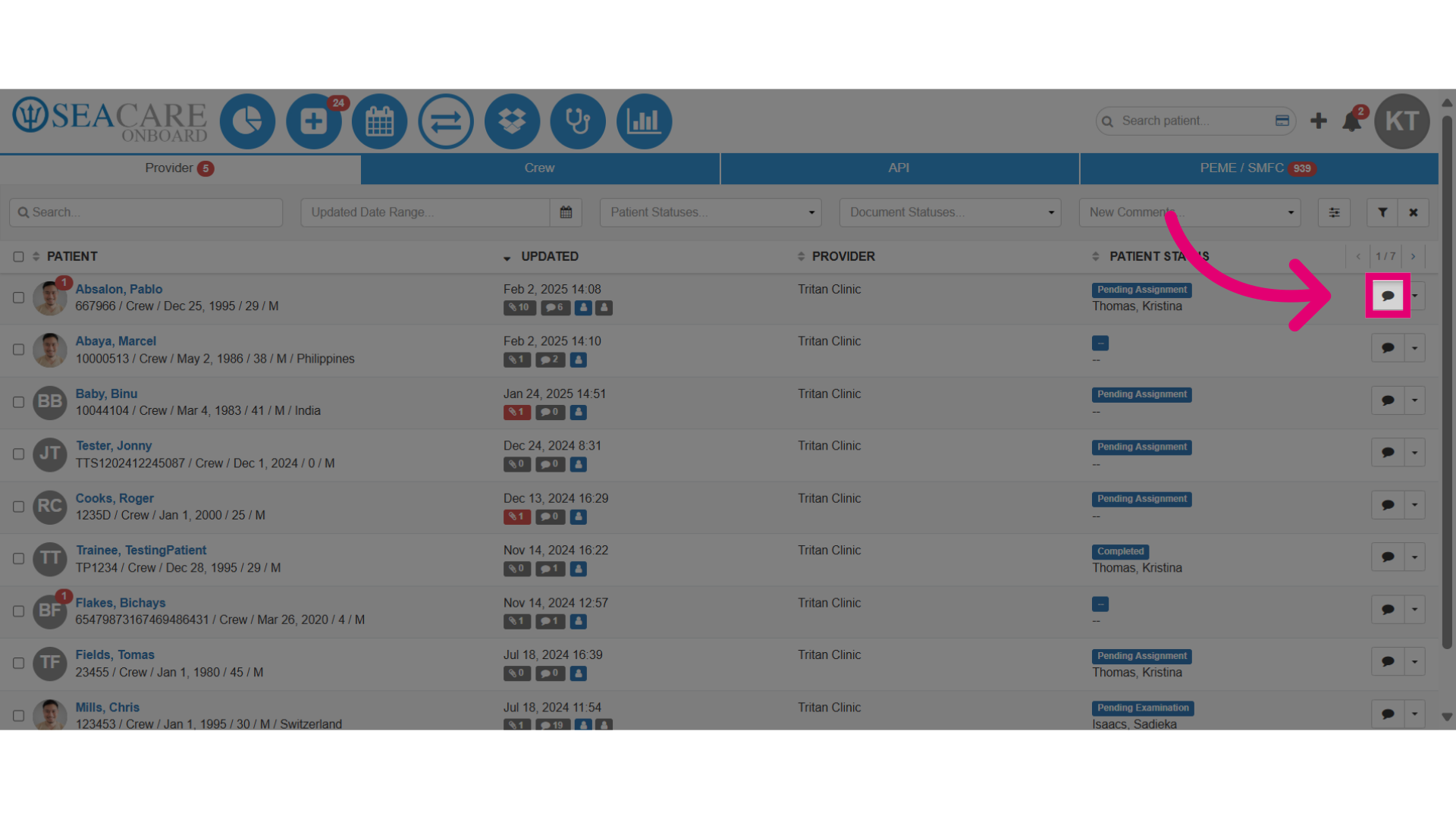
Task: Open patient link Mills, Chris
Action: coord(108,708)
